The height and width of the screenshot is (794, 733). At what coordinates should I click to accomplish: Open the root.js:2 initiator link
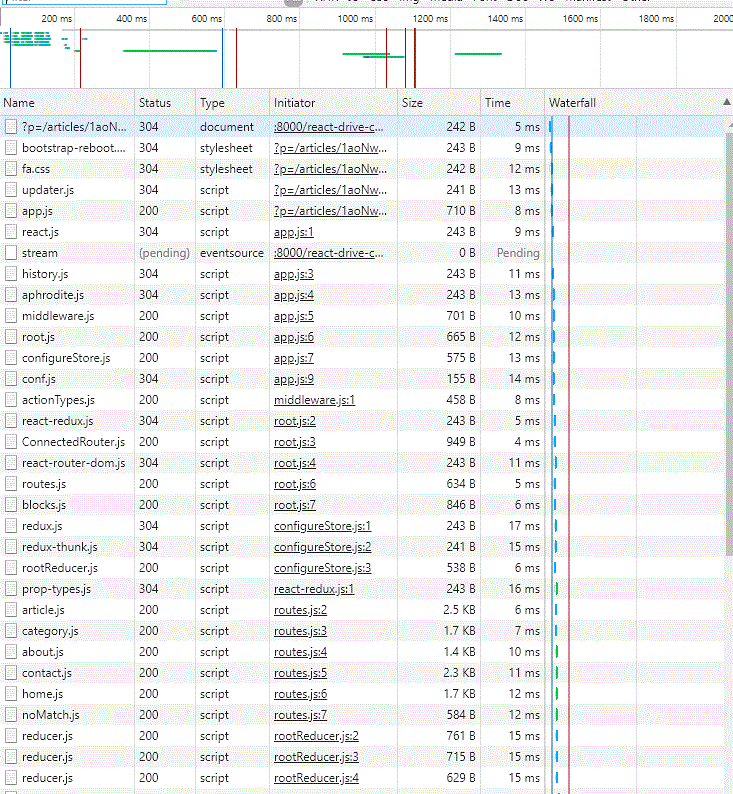[295, 421]
